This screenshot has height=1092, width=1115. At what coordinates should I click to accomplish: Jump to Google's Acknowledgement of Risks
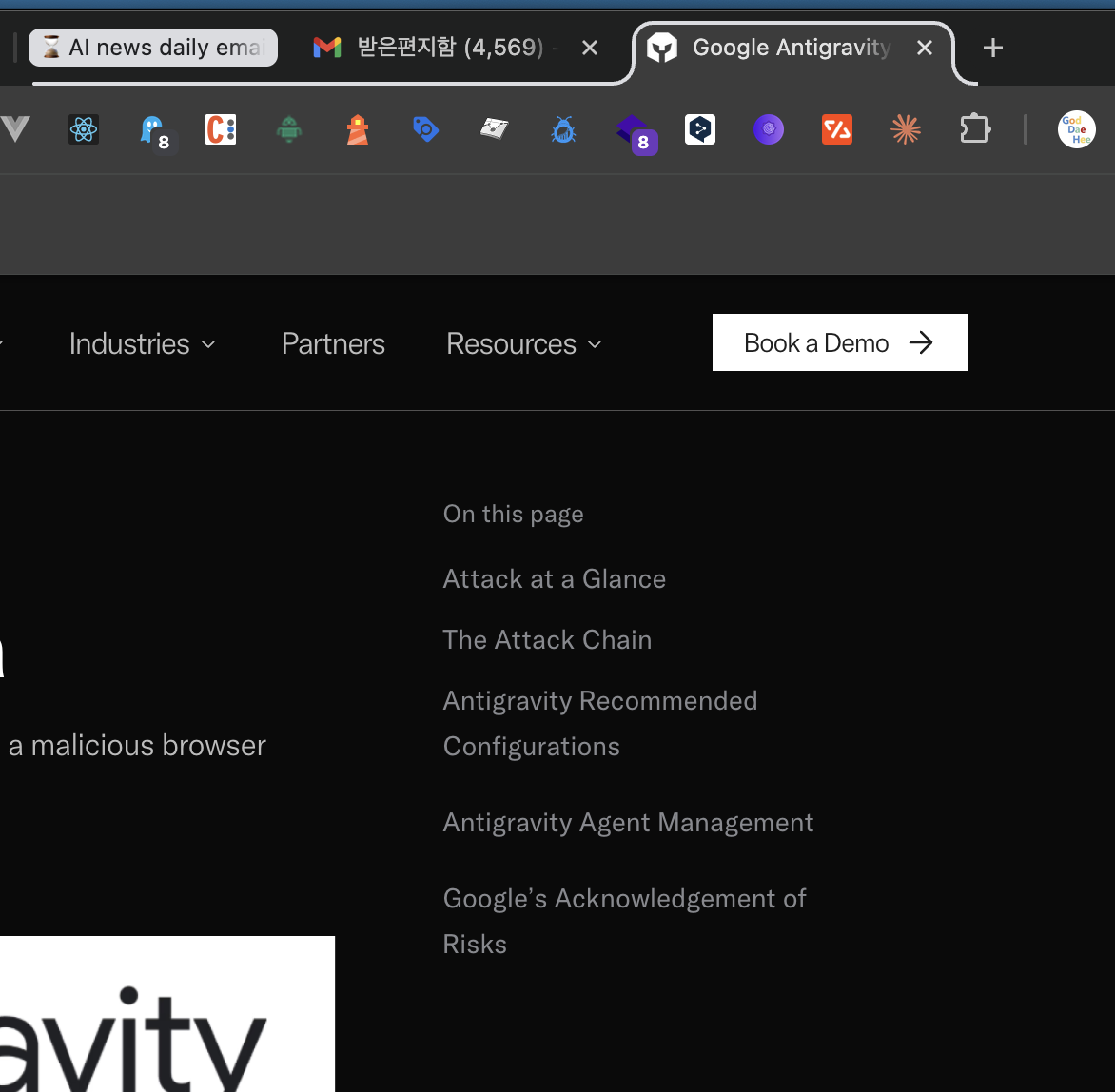pos(624,922)
